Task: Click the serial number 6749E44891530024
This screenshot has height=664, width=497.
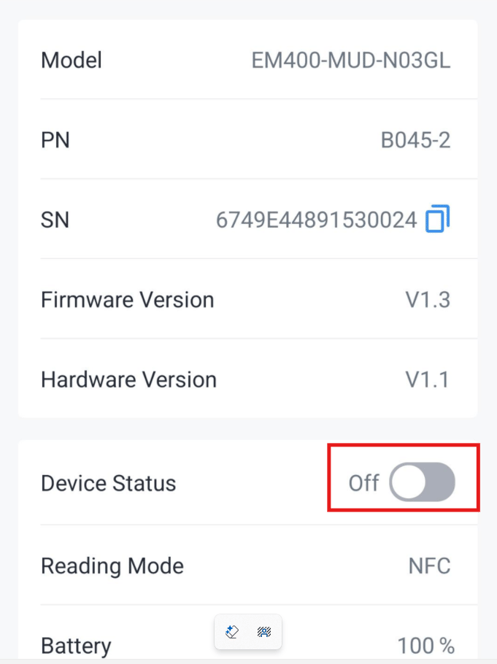Action: pos(317,220)
